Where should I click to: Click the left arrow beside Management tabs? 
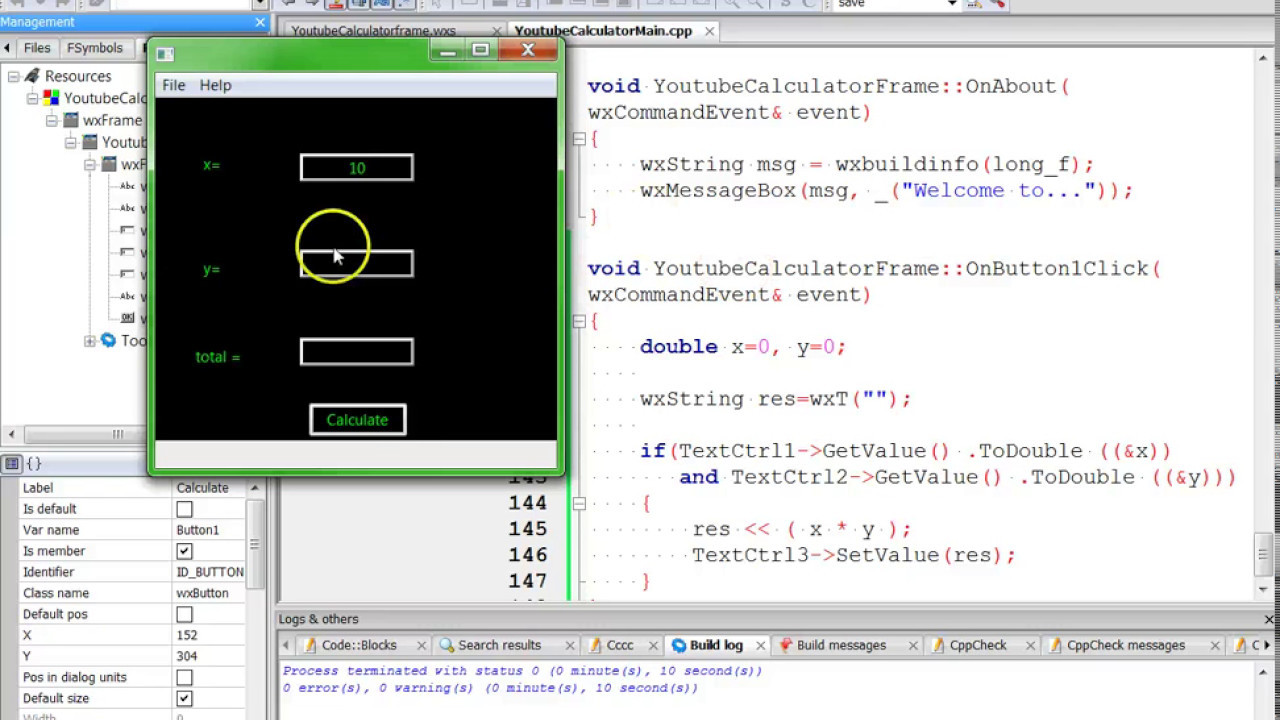point(7,48)
